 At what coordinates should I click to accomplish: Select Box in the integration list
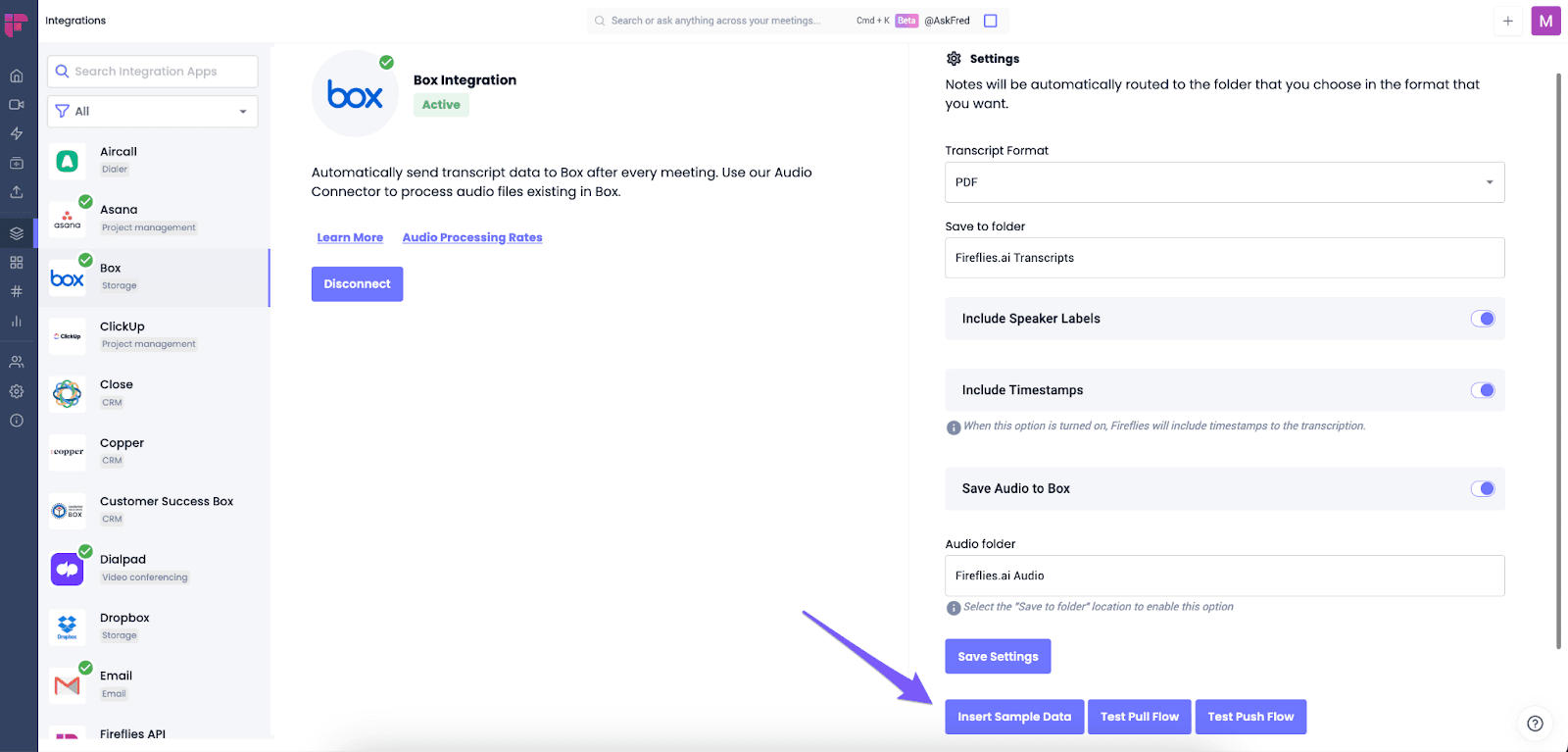154,277
